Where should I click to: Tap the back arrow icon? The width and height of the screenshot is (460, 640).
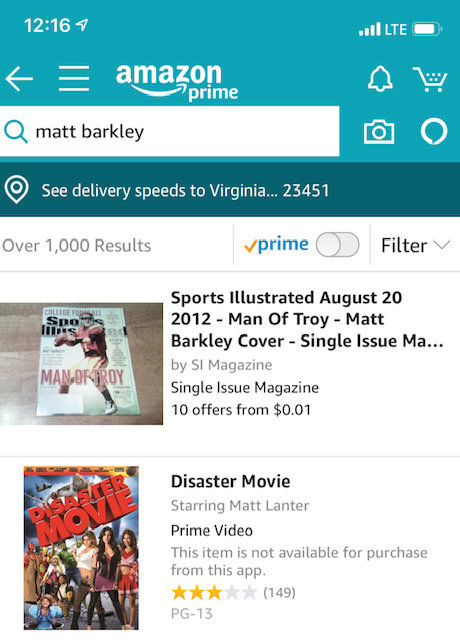tap(19, 78)
